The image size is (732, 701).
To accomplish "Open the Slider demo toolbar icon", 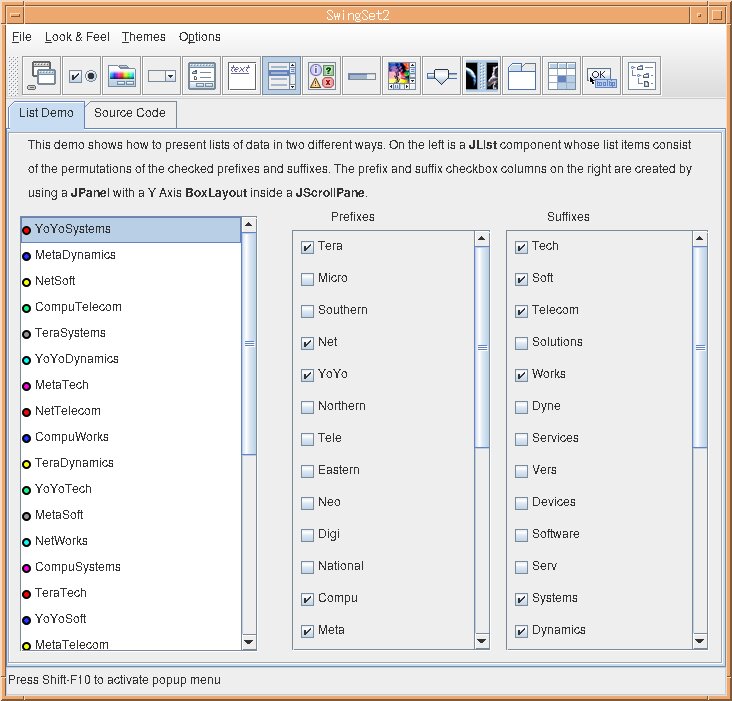I will (x=442, y=75).
